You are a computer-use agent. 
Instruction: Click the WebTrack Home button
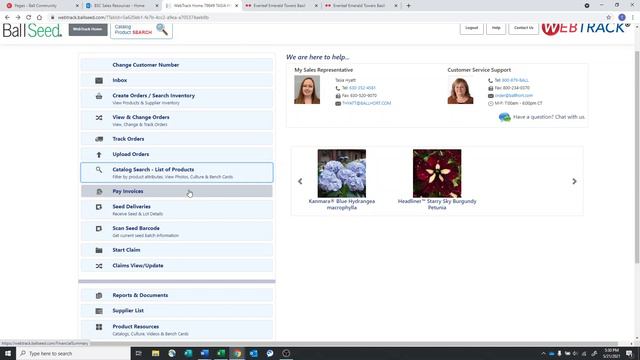[88, 29]
